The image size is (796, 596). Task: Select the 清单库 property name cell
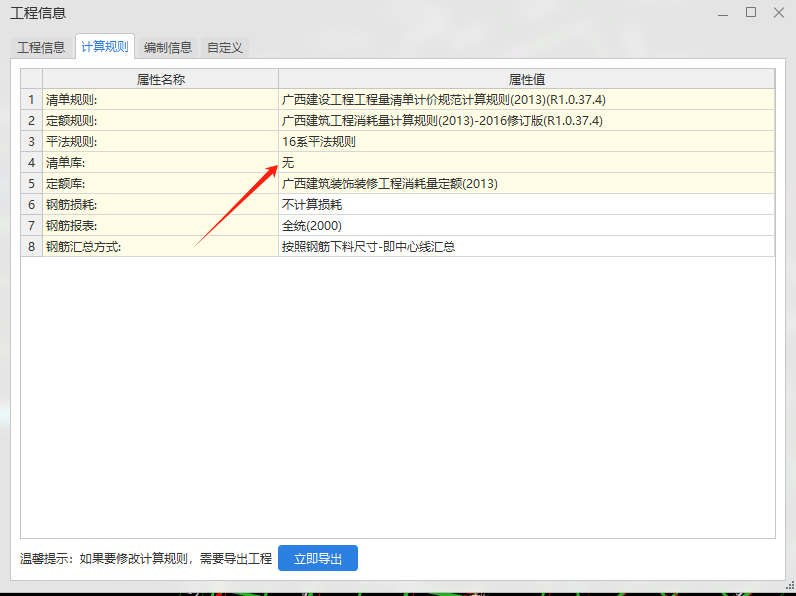tap(160, 162)
